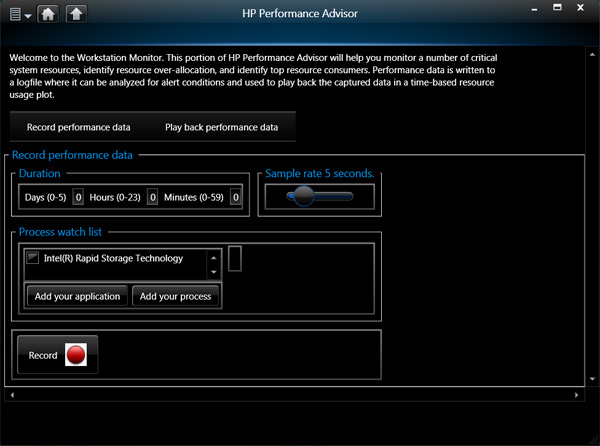Click main window scroll down arrow
Screen dimensions: 600x446
592,379
